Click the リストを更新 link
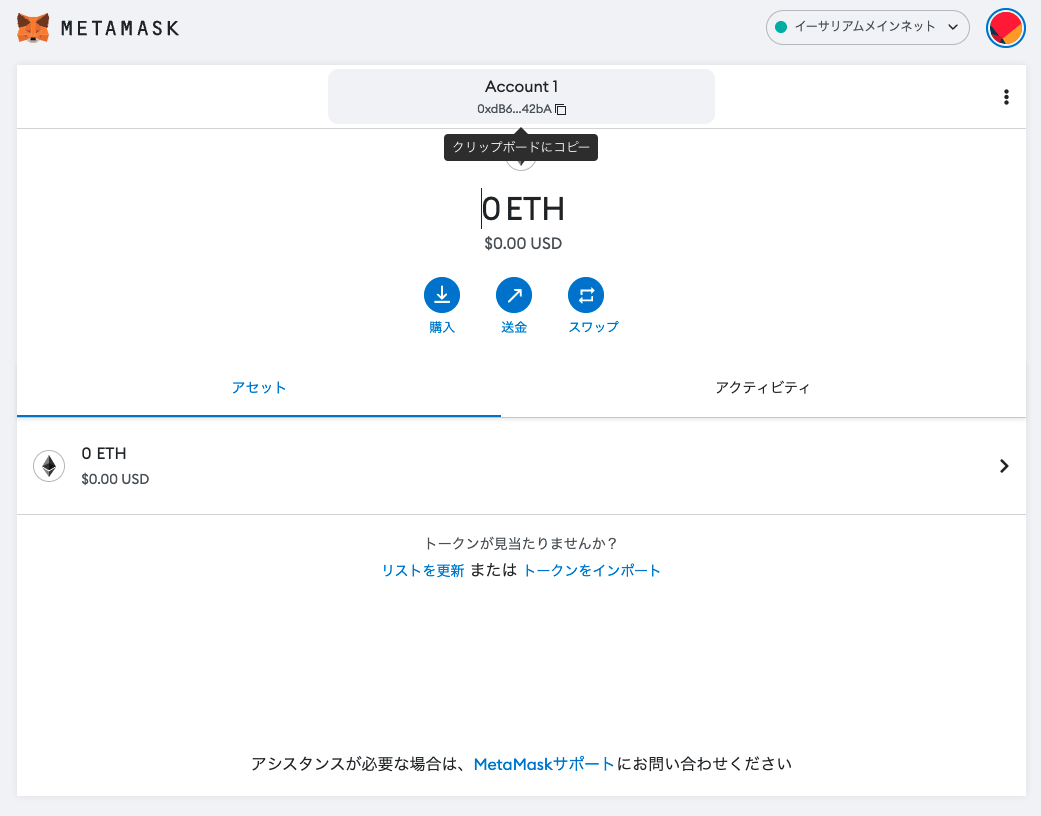 [422, 570]
